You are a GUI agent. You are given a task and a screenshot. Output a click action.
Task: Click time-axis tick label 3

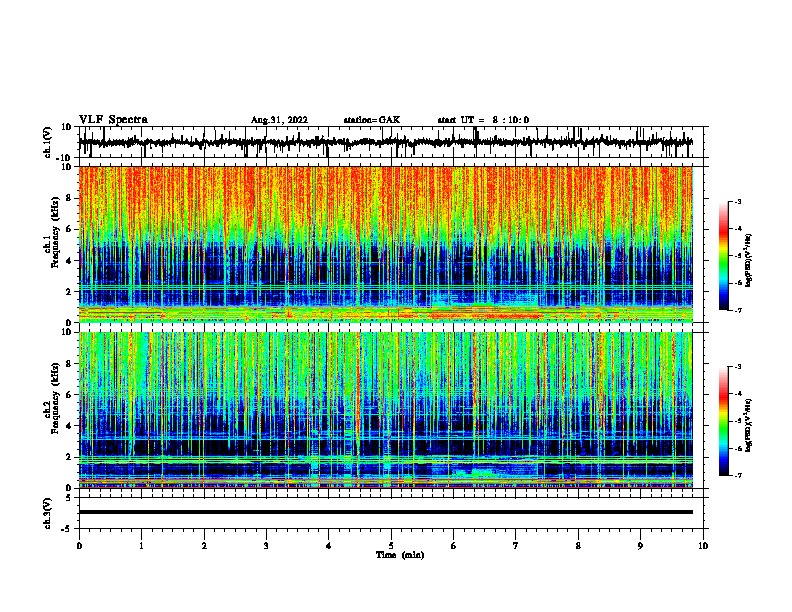(266, 546)
